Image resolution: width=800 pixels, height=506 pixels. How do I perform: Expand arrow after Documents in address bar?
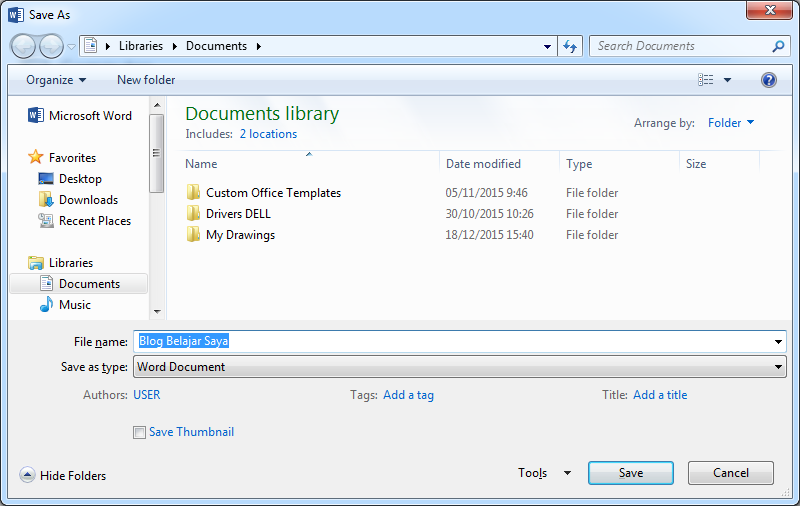click(259, 46)
